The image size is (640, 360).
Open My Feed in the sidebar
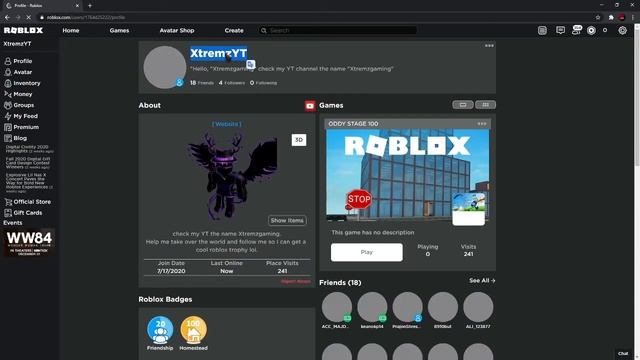tap(21, 116)
